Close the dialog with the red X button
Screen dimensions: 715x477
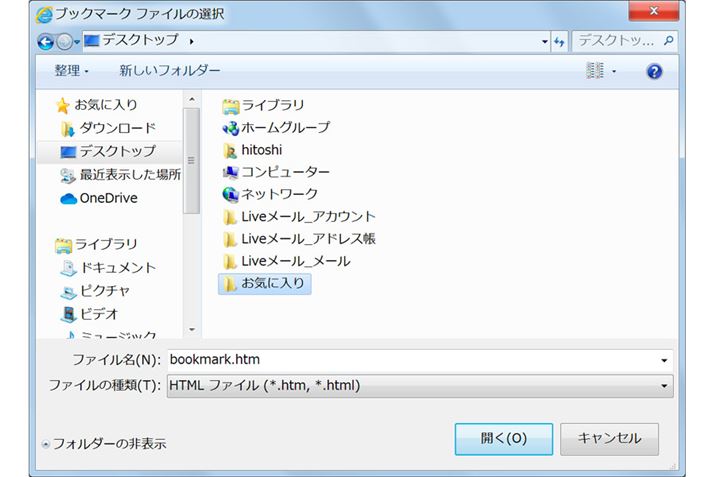[x=653, y=10]
